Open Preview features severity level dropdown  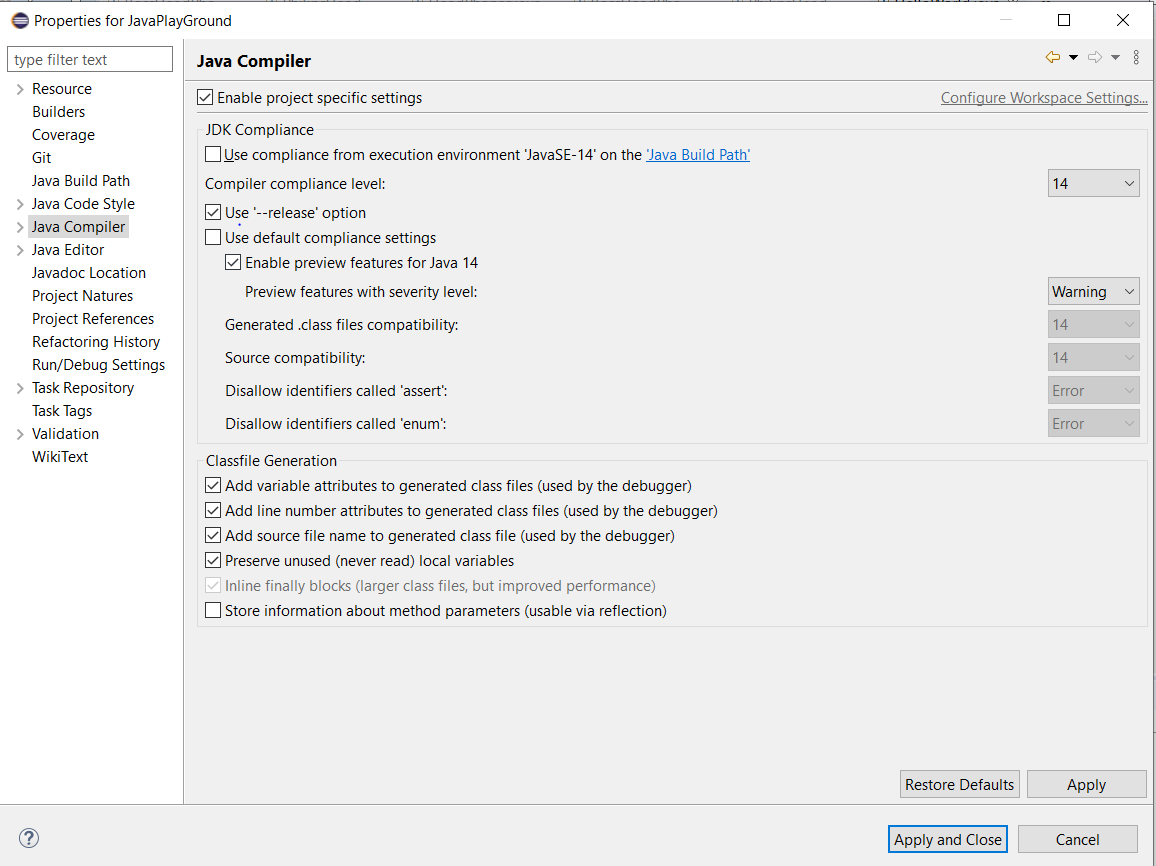pos(1093,292)
